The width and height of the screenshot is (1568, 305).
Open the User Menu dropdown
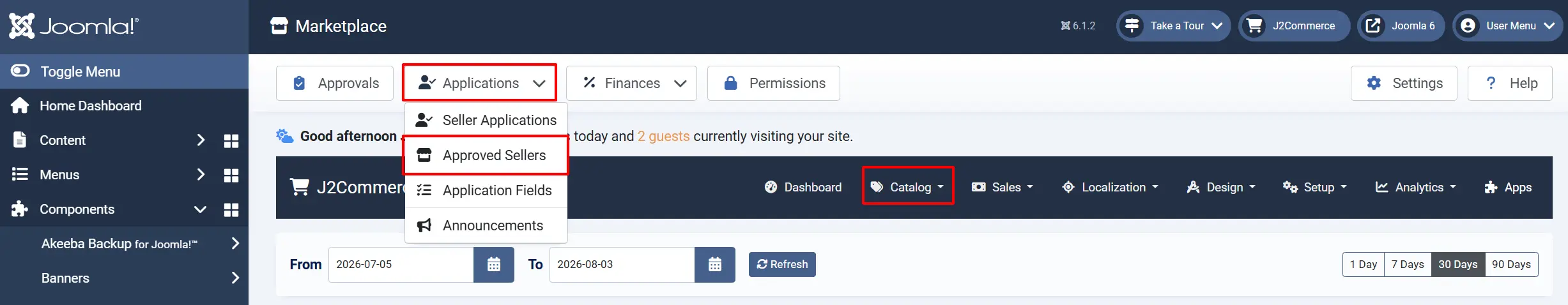(x=1508, y=26)
